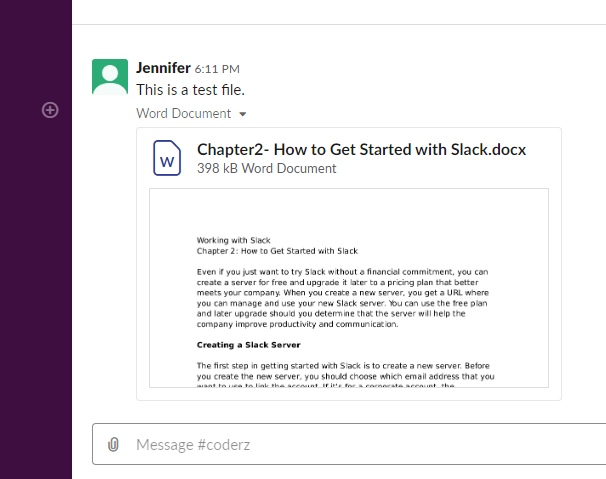Open Chapter2- How to Get Started with Slack.docx
This screenshot has height=479, width=606.
tap(361, 150)
